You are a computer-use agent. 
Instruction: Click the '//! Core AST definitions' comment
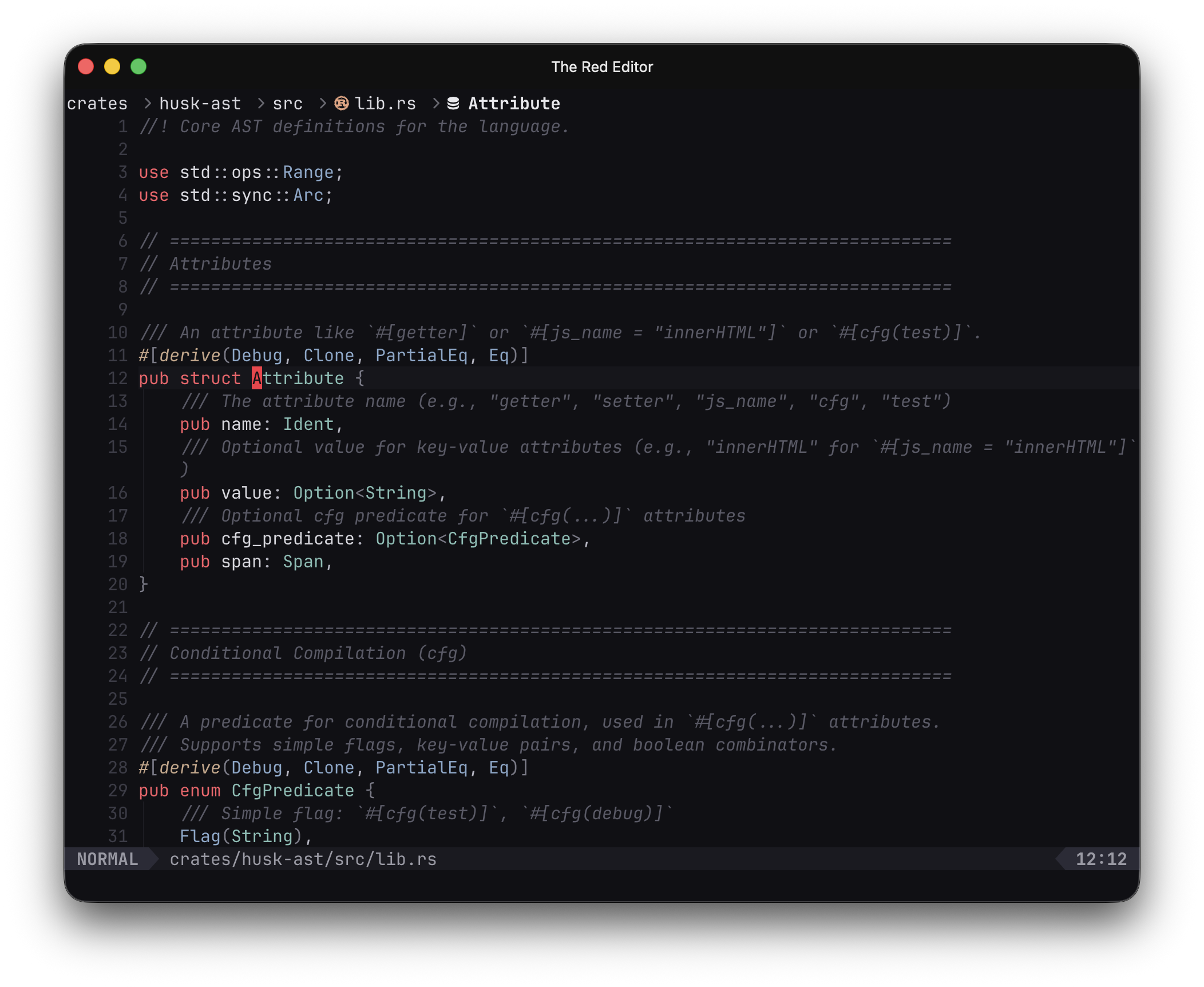point(354,127)
